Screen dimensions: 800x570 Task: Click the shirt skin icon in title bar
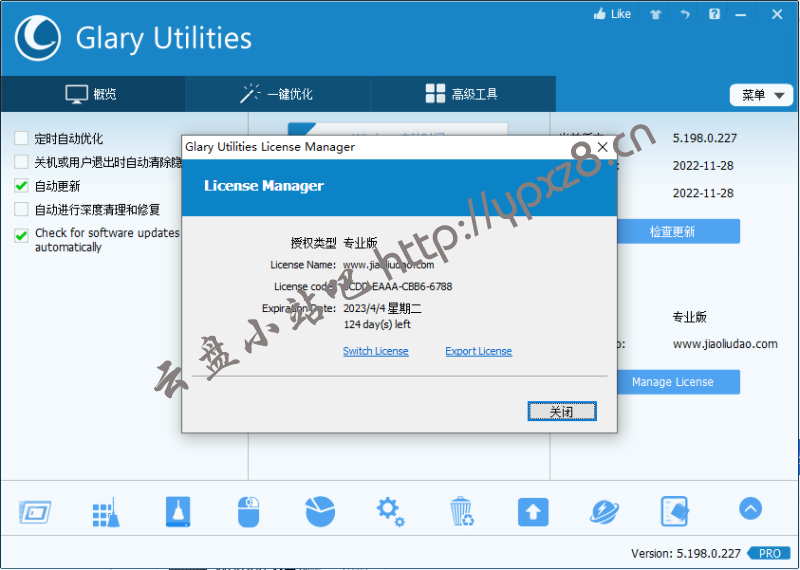point(656,14)
